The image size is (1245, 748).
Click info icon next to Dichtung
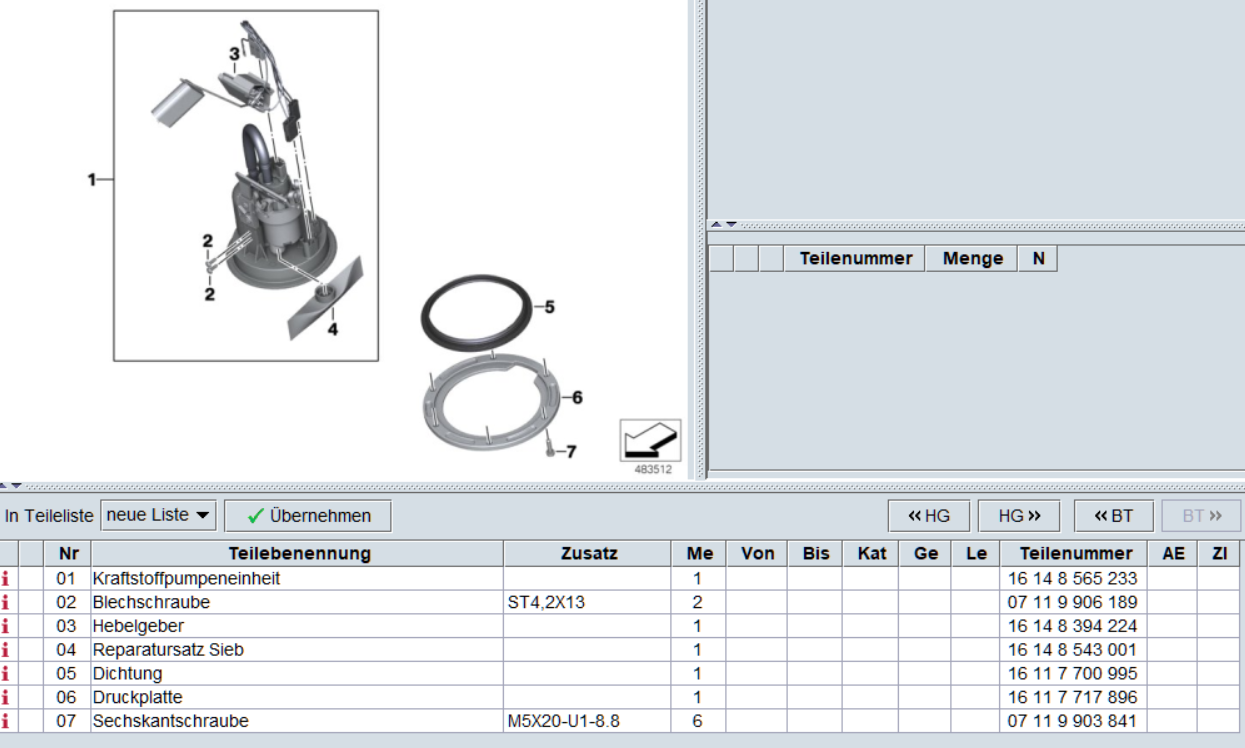click(x=6, y=673)
